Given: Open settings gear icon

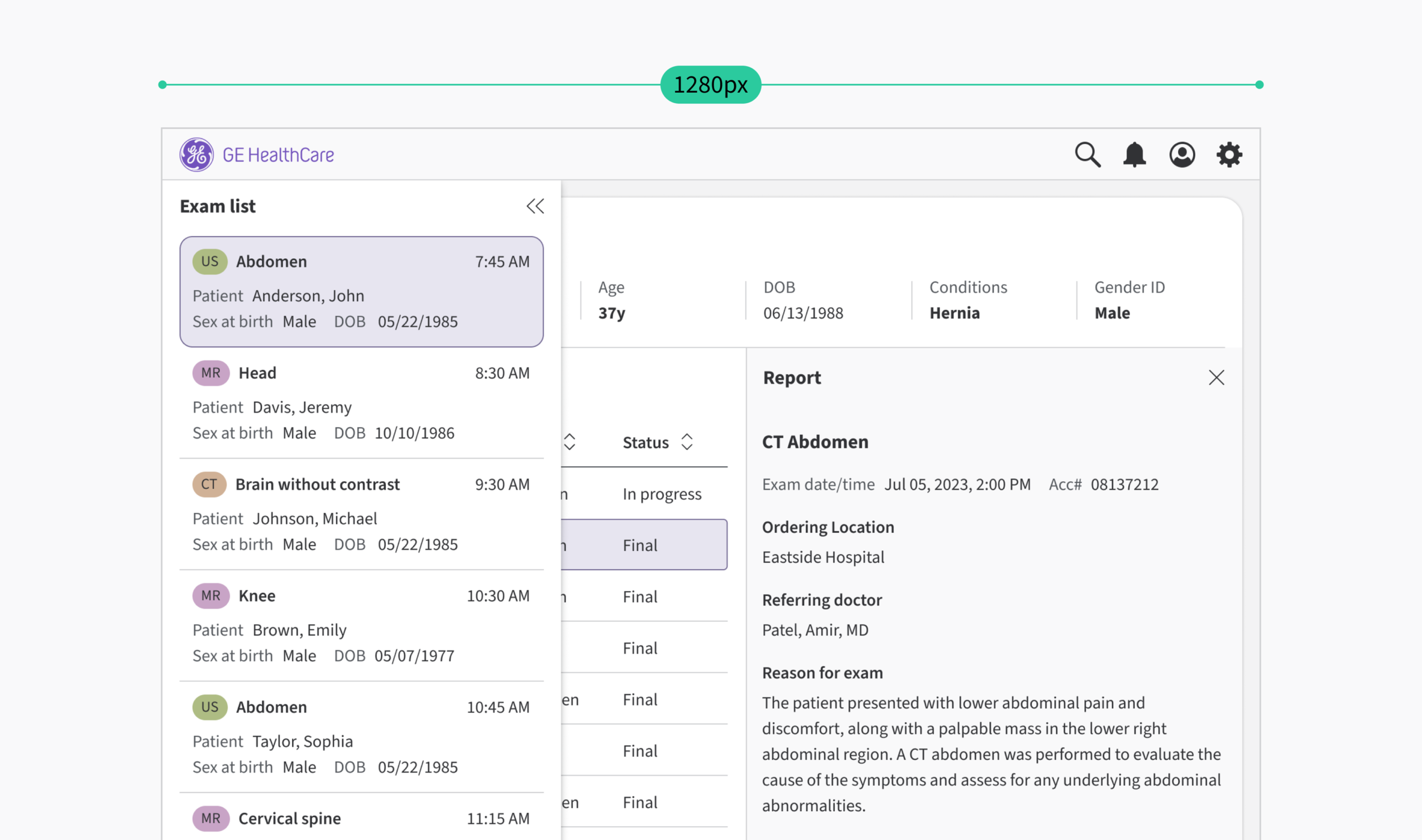Looking at the screenshot, I should (x=1229, y=154).
